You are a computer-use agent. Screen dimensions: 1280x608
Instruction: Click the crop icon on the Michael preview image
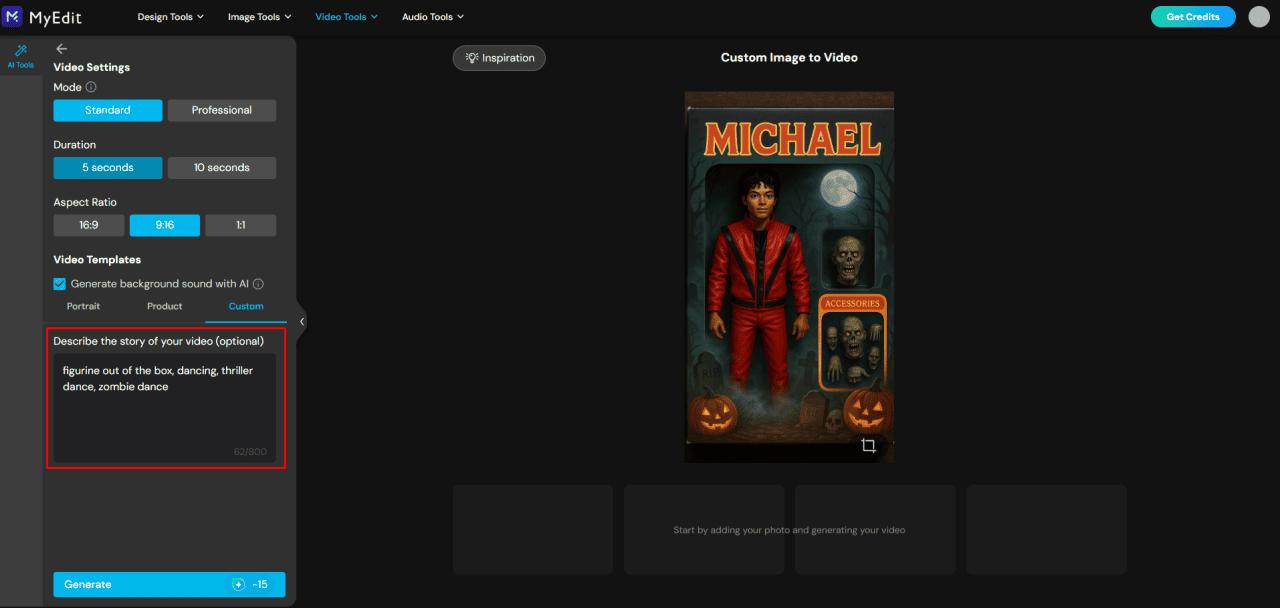[x=869, y=446]
